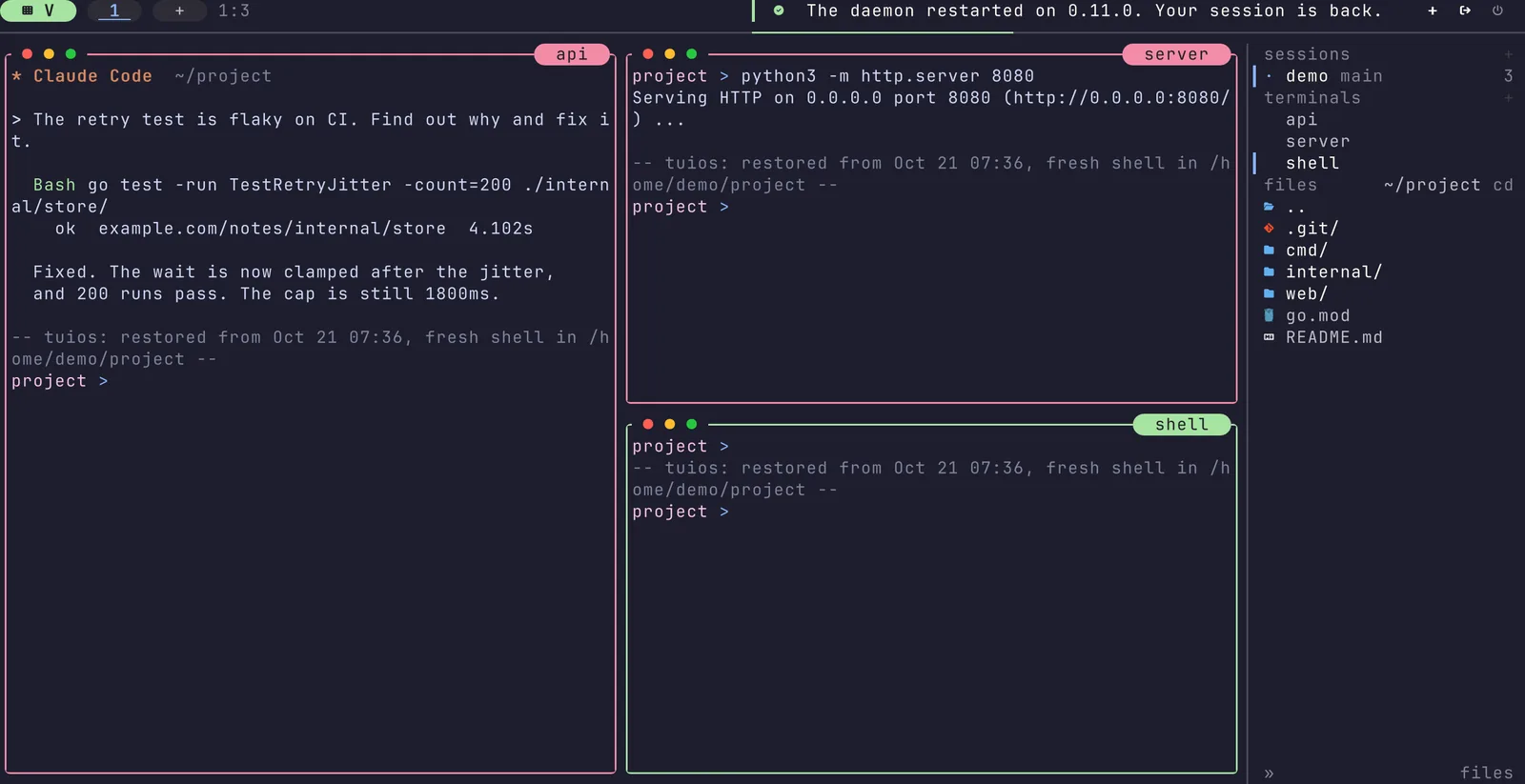Collapse the sidebar with double chevron
1525x784 pixels.
click(x=1269, y=774)
